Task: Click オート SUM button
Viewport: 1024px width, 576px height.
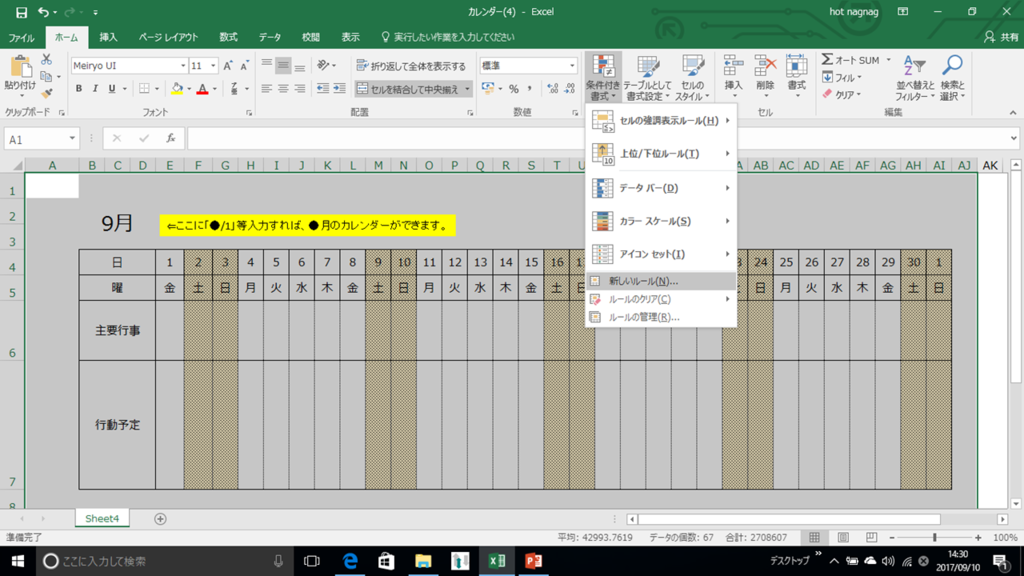Action: pyautogui.click(x=850, y=60)
